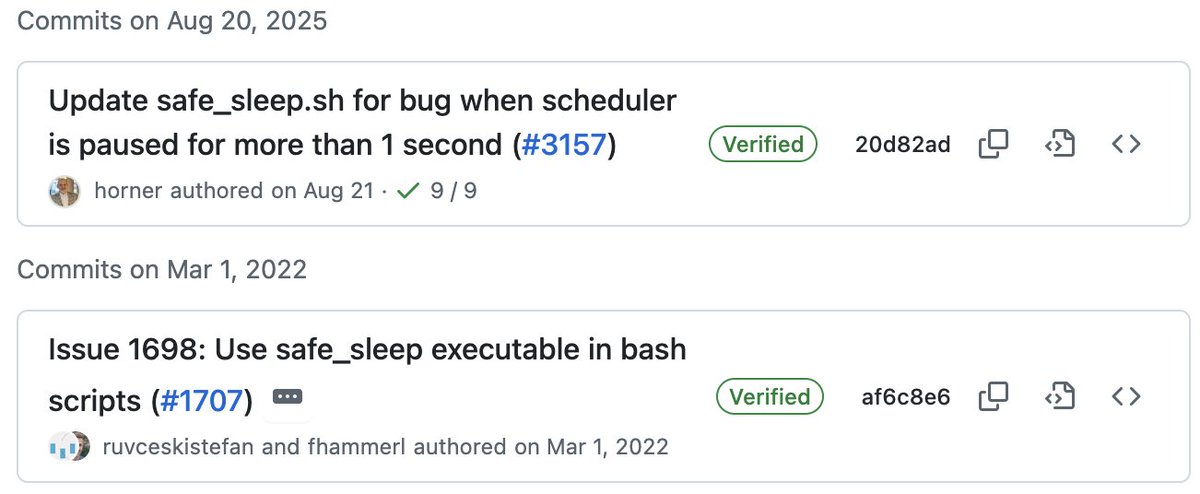This screenshot has width=1200, height=494.
Task: Show Verified signature details for 20d82ad
Action: click(x=763, y=144)
